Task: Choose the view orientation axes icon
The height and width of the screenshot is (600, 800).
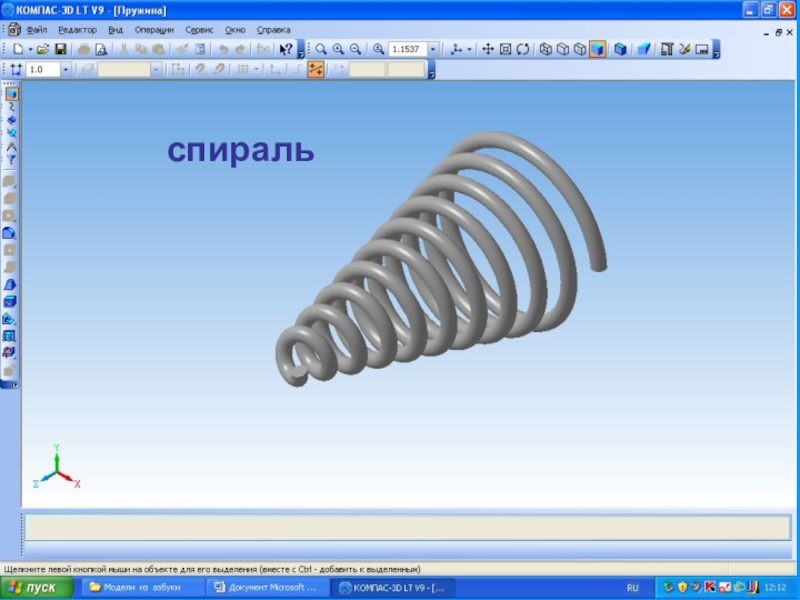Action: [x=457, y=49]
